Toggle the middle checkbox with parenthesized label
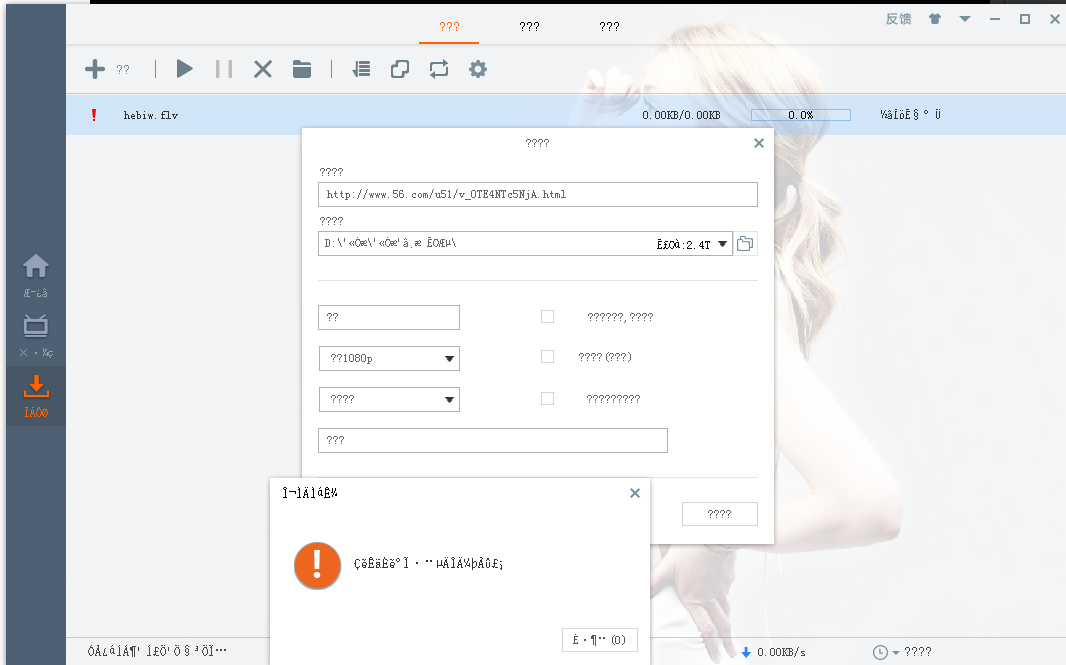This screenshot has height=665, width=1066. pos(547,357)
